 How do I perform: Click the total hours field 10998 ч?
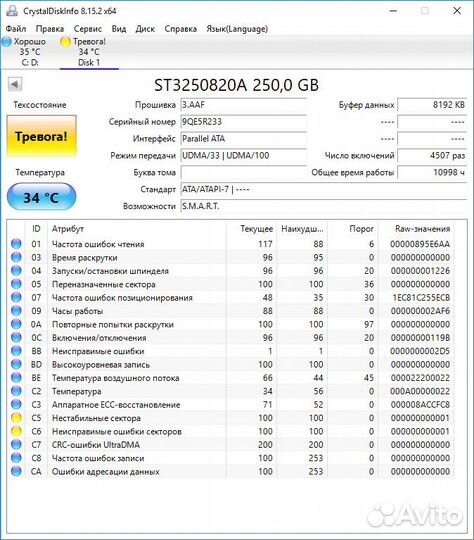(432, 172)
